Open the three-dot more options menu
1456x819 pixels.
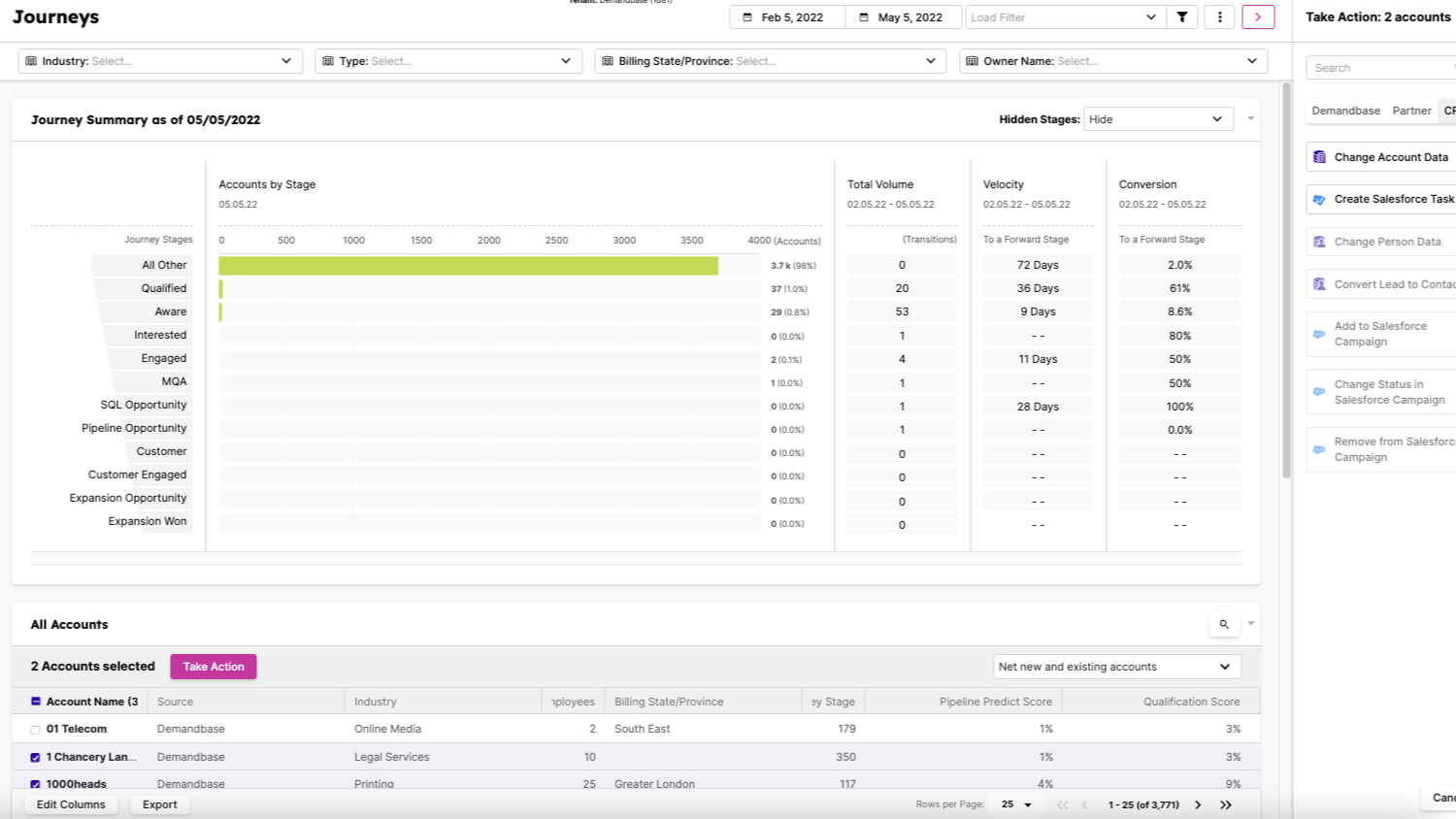[1219, 17]
